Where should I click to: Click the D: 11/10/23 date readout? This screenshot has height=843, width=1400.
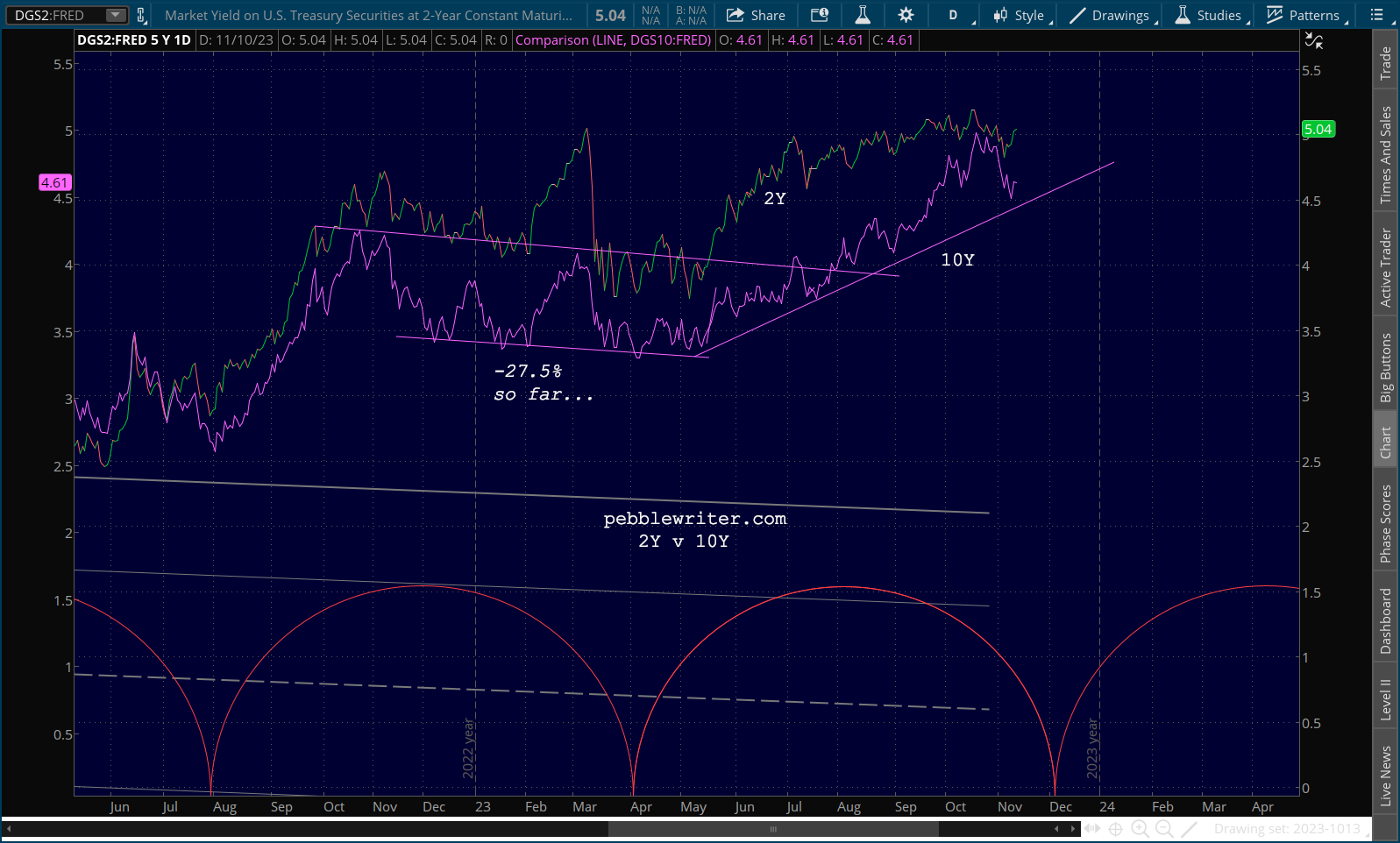click(x=237, y=40)
